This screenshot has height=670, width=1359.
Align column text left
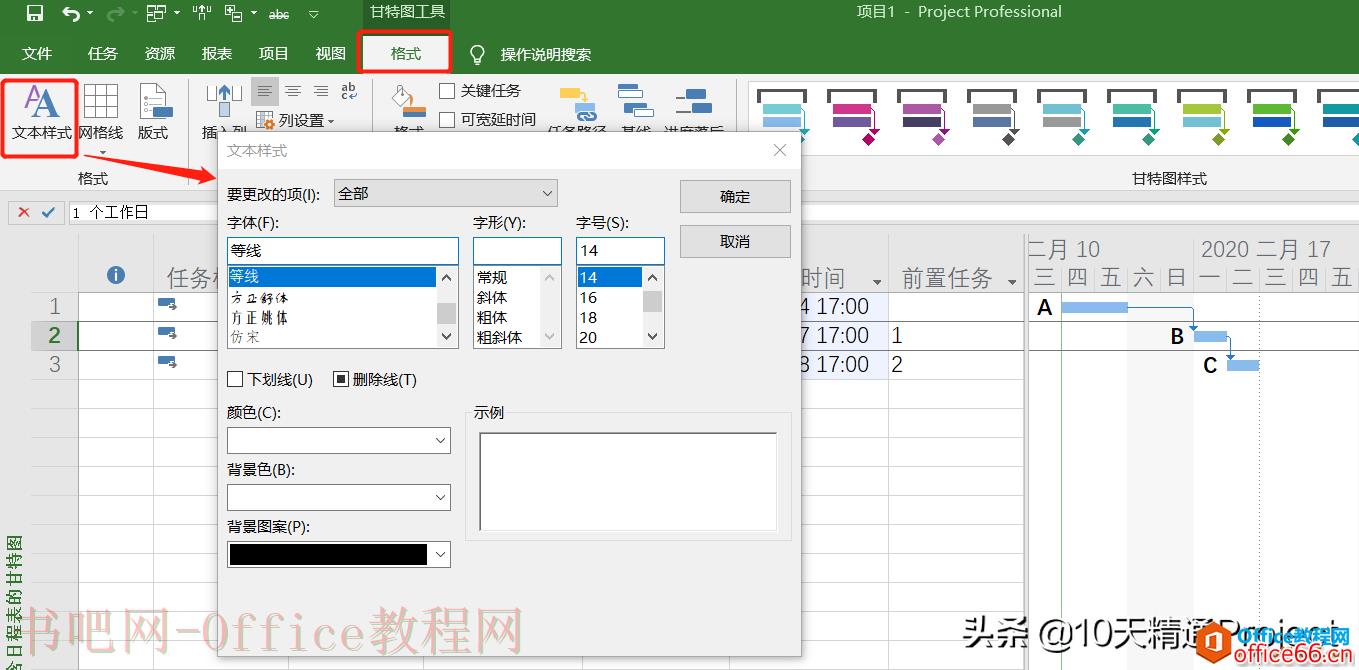pos(264,91)
